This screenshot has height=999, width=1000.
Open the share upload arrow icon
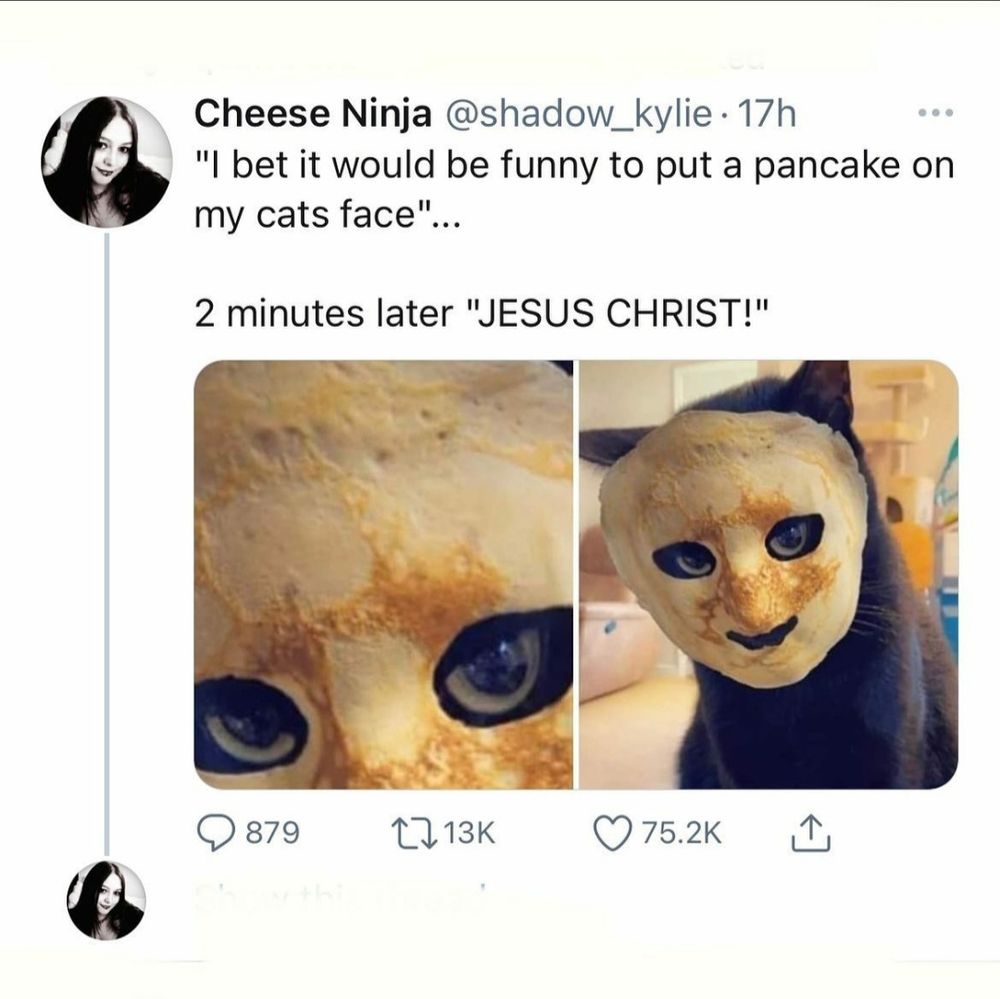(x=809, y=831)
